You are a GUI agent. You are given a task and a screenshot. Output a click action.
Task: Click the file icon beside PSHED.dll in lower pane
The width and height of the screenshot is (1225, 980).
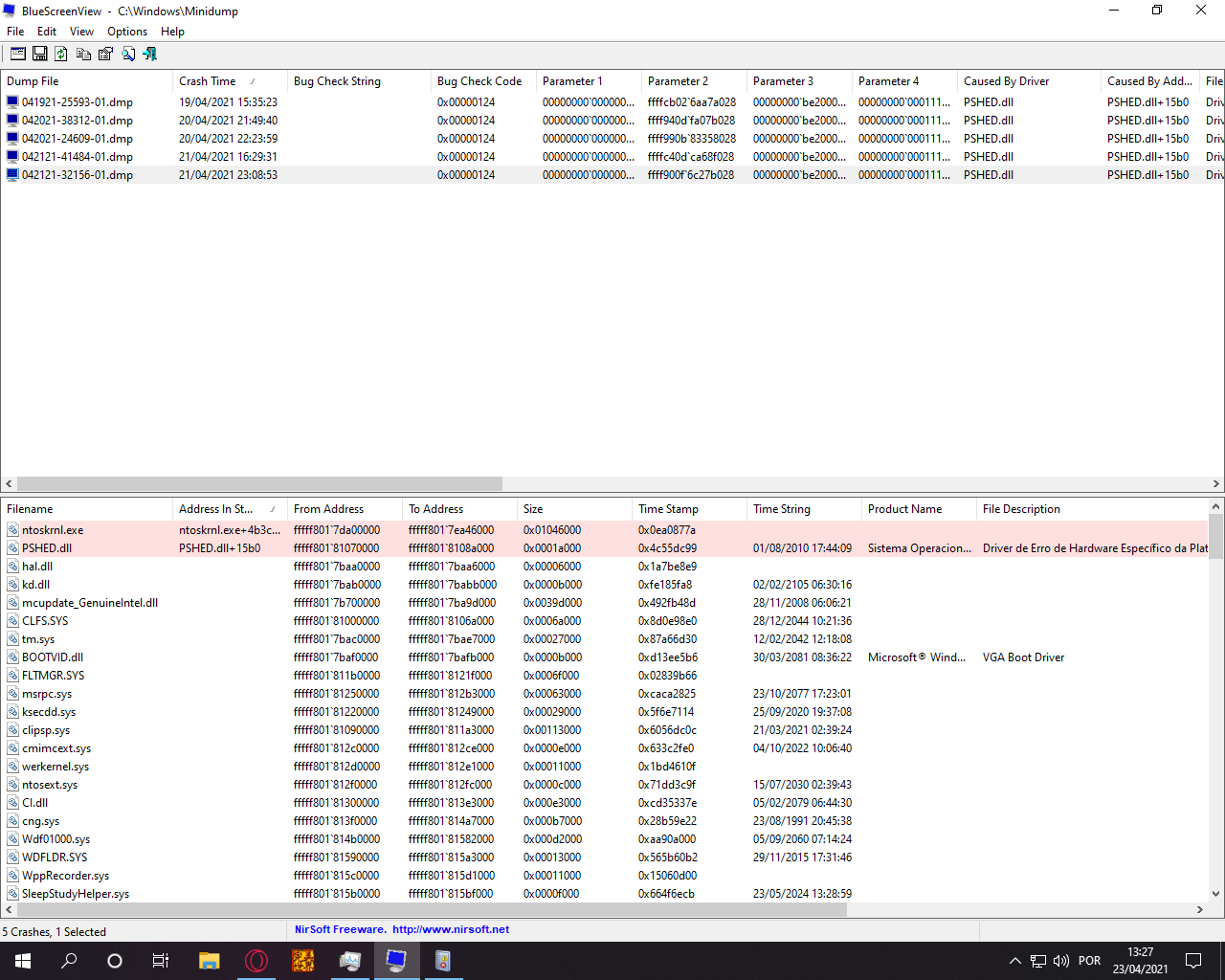pyautogui.click(x=12, y=547)
